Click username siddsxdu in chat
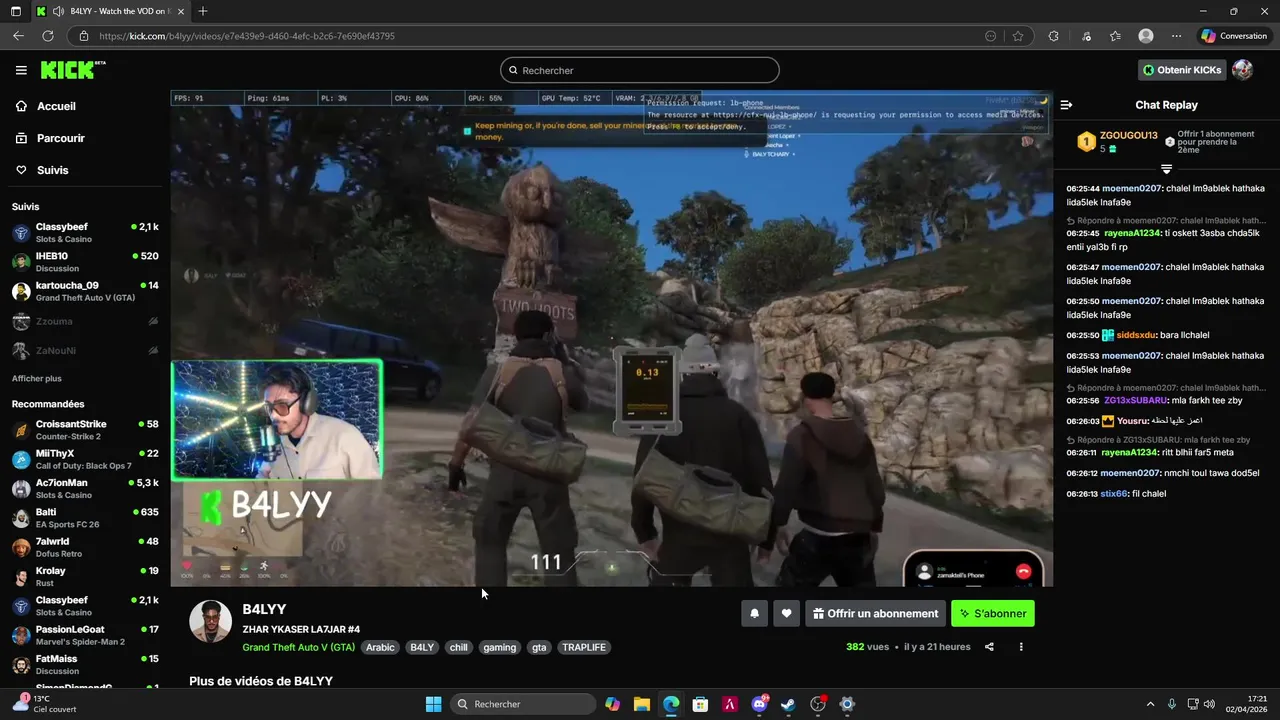Image resolution: width=1280 pixels, height=720 pixels. click(x=1135, y=335)
